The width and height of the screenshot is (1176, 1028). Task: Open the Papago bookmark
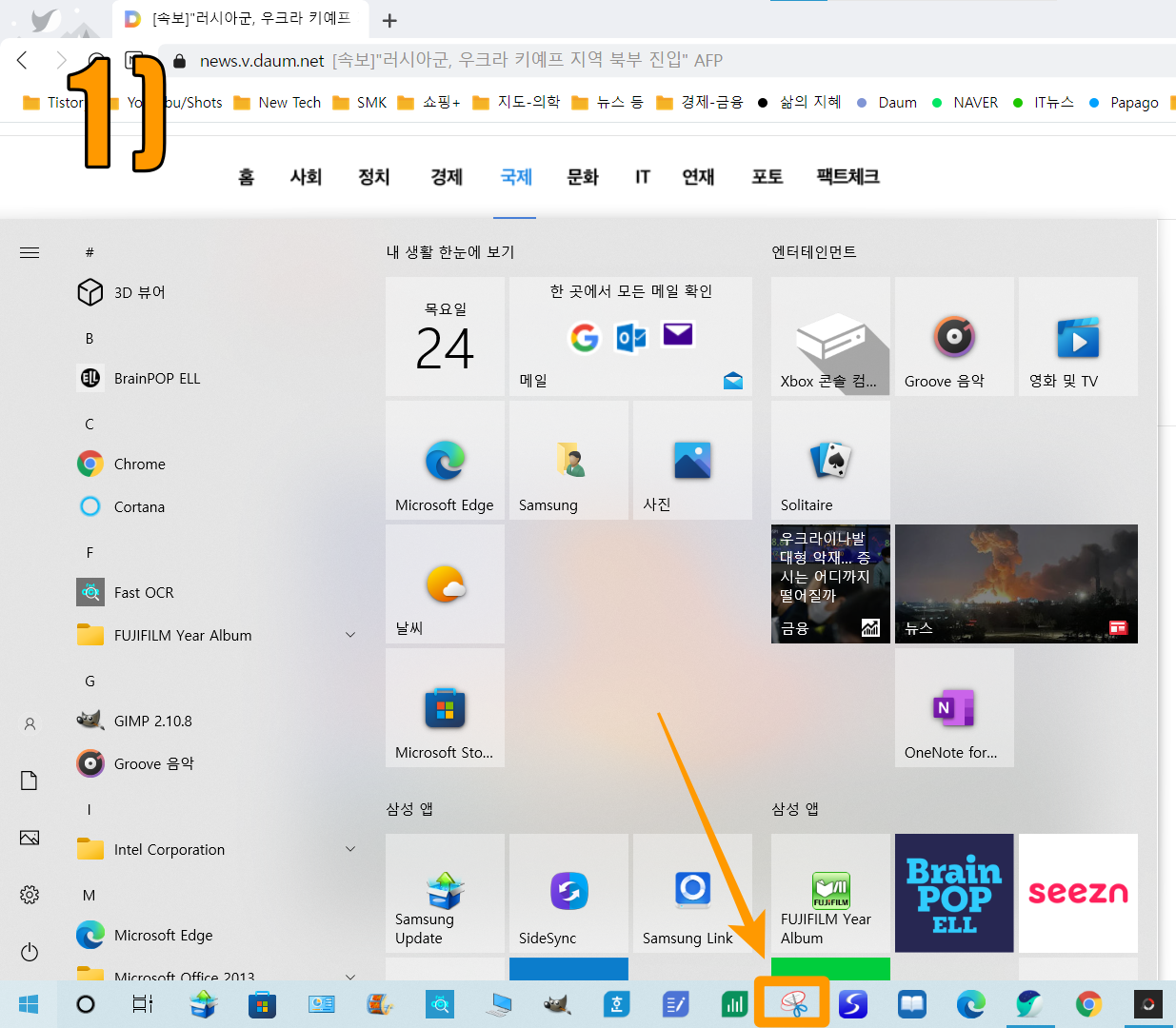[1124, 103]
